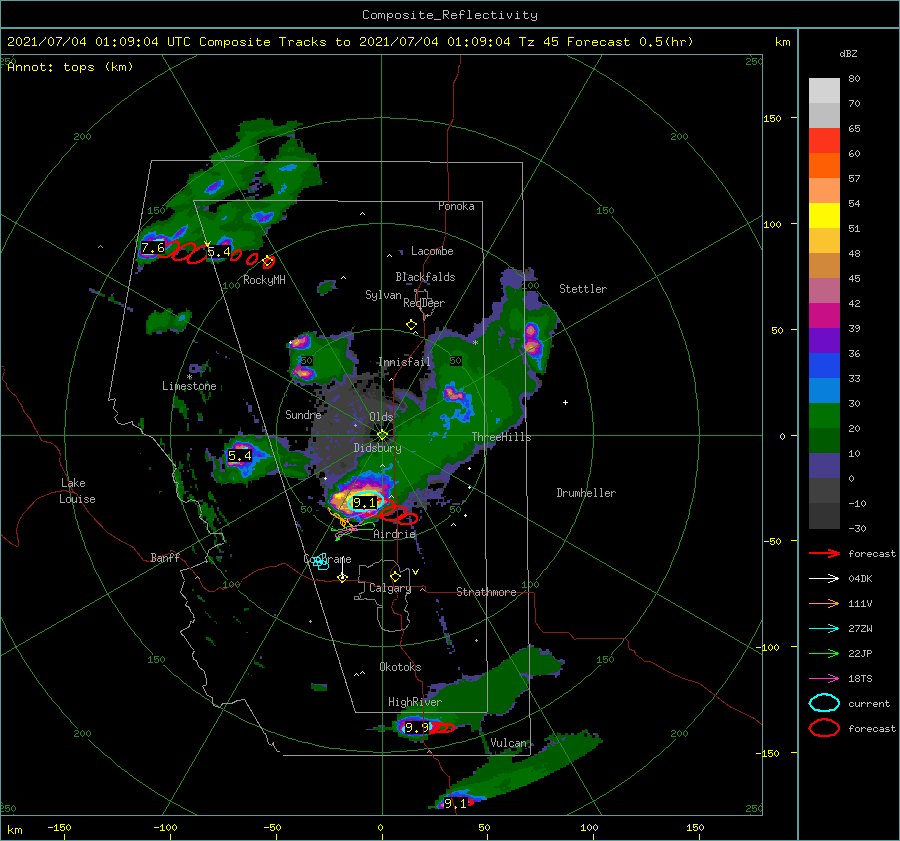The width and height of the screenshot is (900, 841).
Task: Click the cyan 27ZW arrow icon
Action: 824,629
